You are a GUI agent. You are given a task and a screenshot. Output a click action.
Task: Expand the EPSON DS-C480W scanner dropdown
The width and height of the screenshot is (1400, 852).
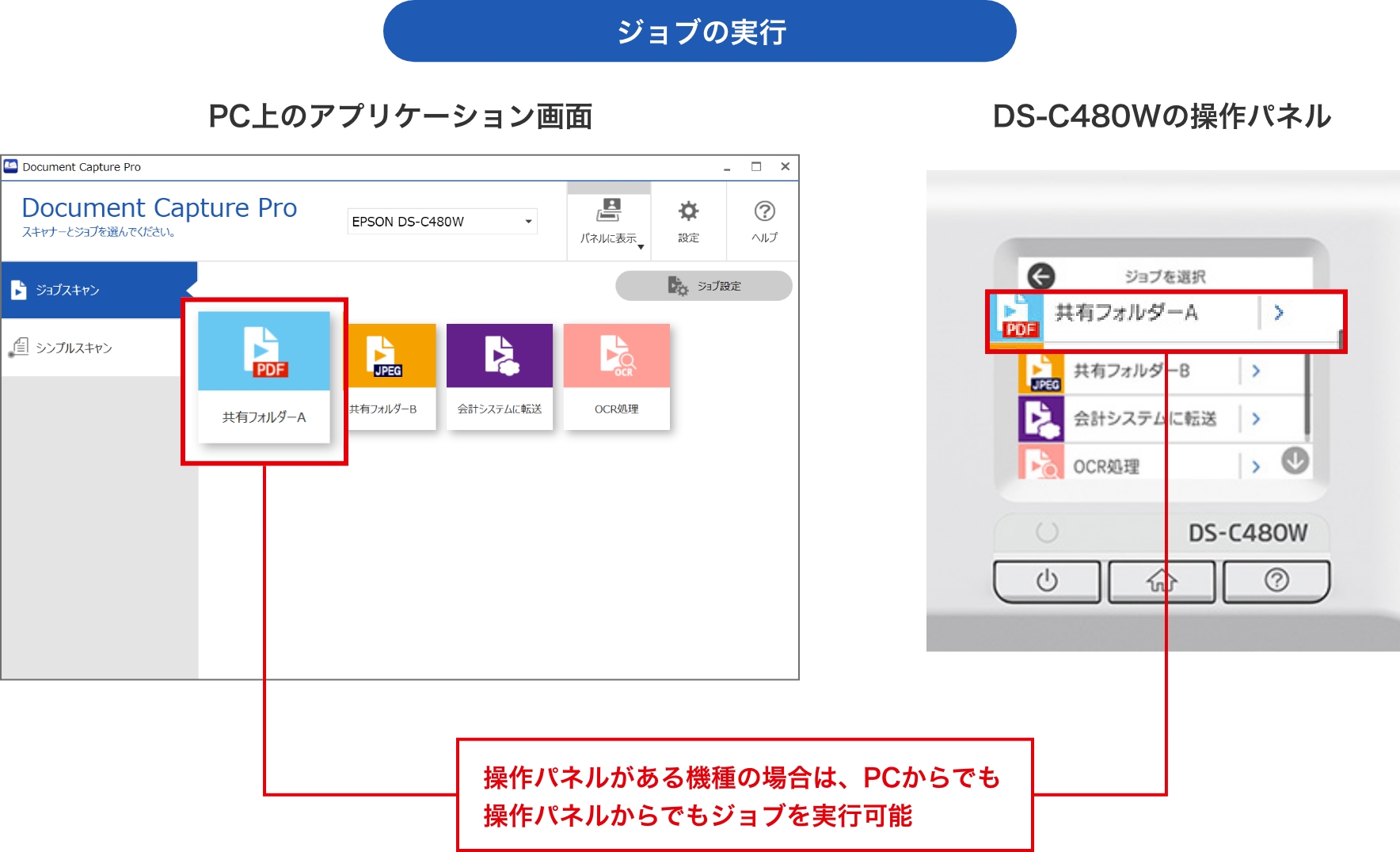pos(528,222)
